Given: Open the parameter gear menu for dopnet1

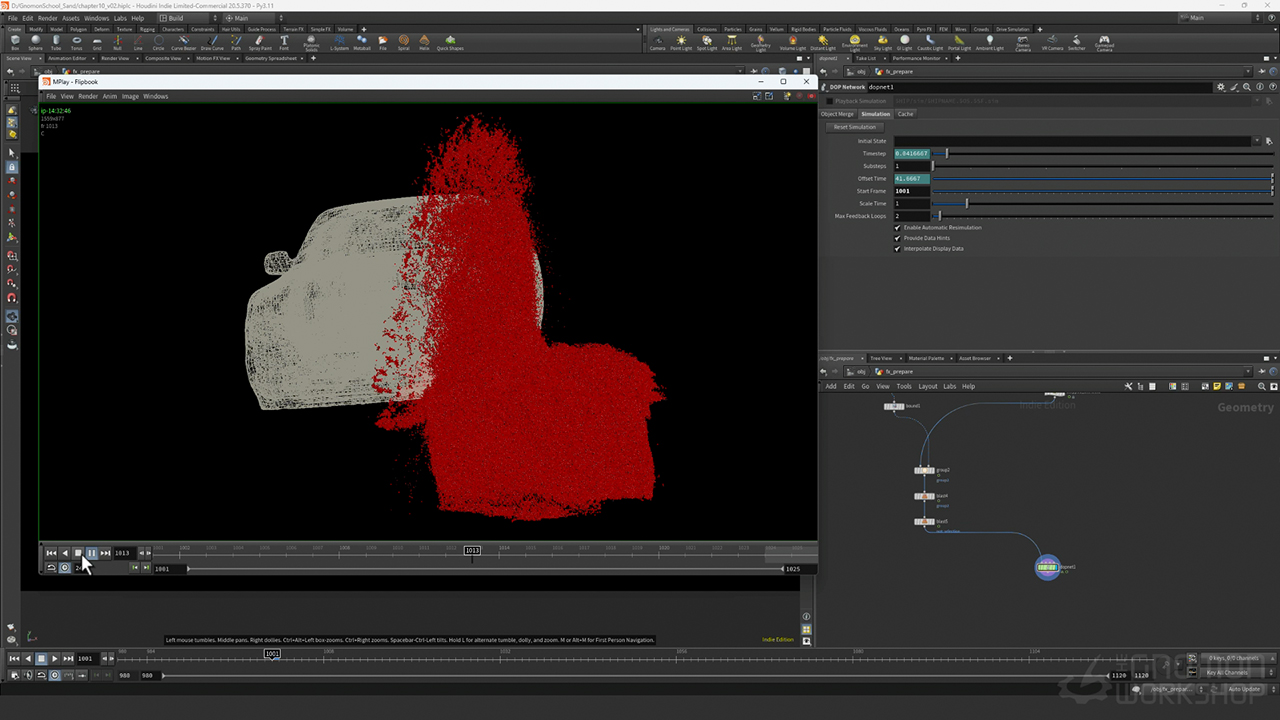Looking at the screenshot, I should point(1220,87).
